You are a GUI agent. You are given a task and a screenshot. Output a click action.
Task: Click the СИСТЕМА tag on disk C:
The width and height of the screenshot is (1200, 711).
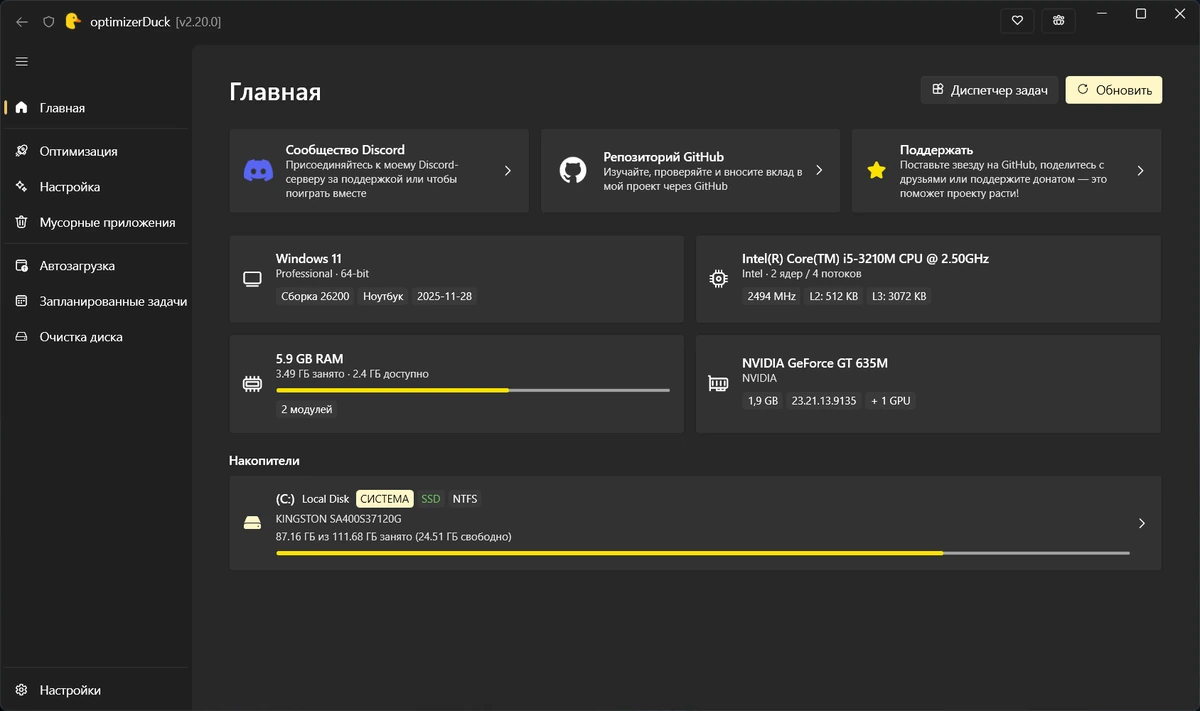[x=385, y=498]
